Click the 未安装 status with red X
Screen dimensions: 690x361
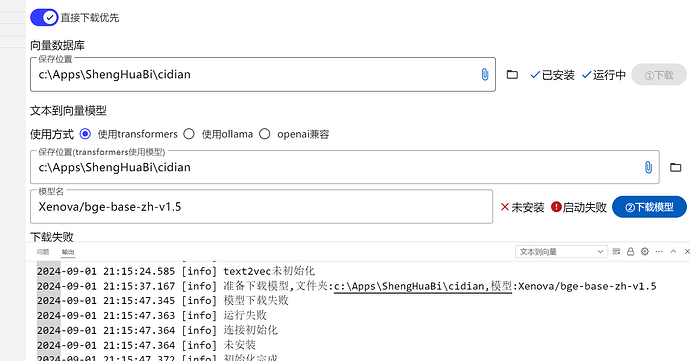(x=522, y=207)
